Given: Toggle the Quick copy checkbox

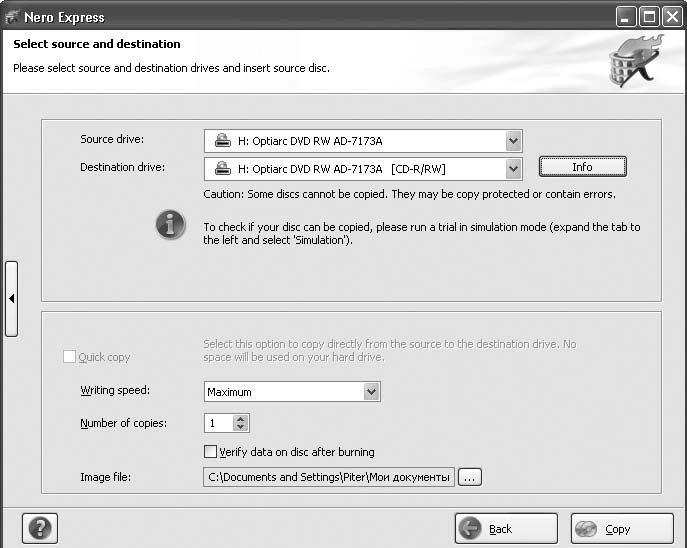Looking at the screenshot, I should click(x=69, y=357).
